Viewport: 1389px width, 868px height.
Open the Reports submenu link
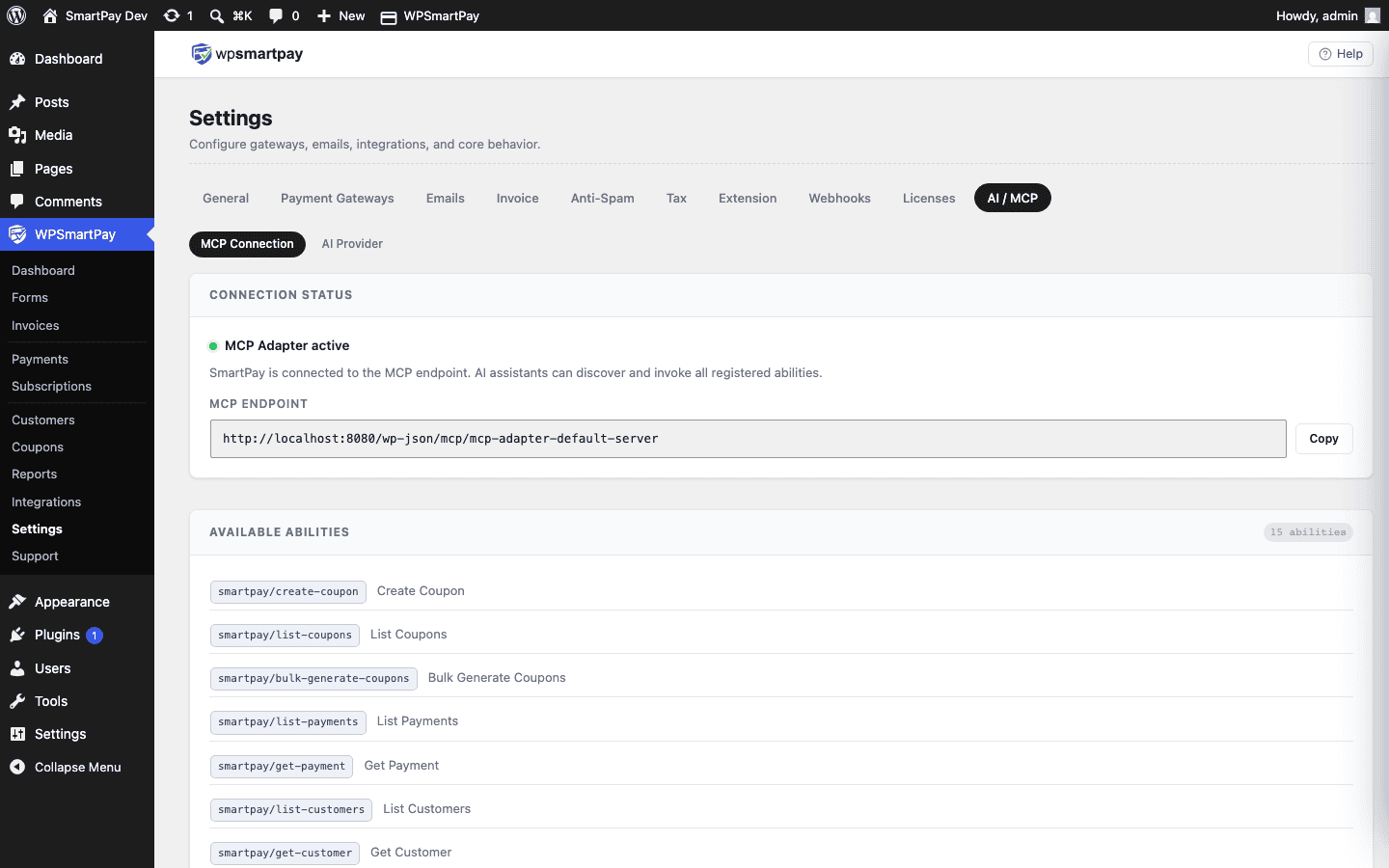34,475
